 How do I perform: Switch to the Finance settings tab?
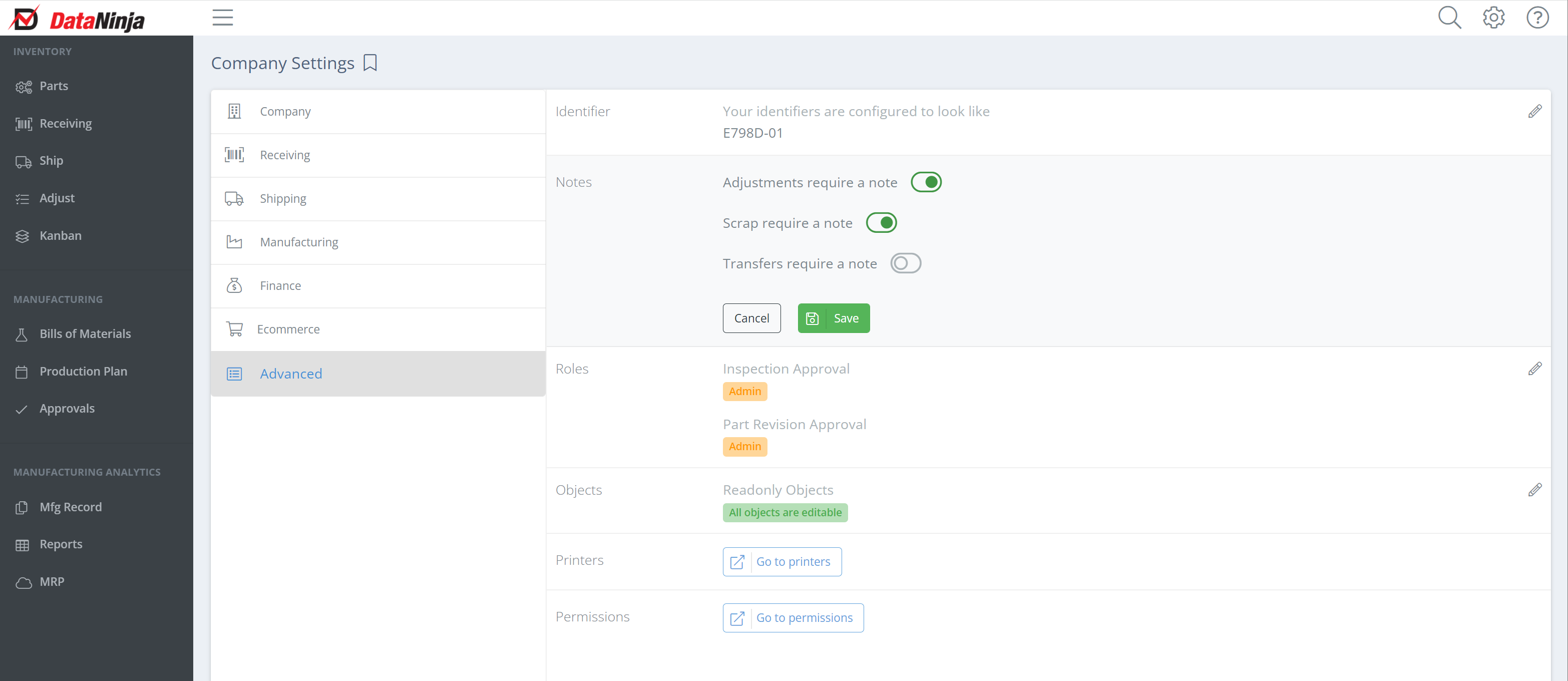click(x=280, y=285)
